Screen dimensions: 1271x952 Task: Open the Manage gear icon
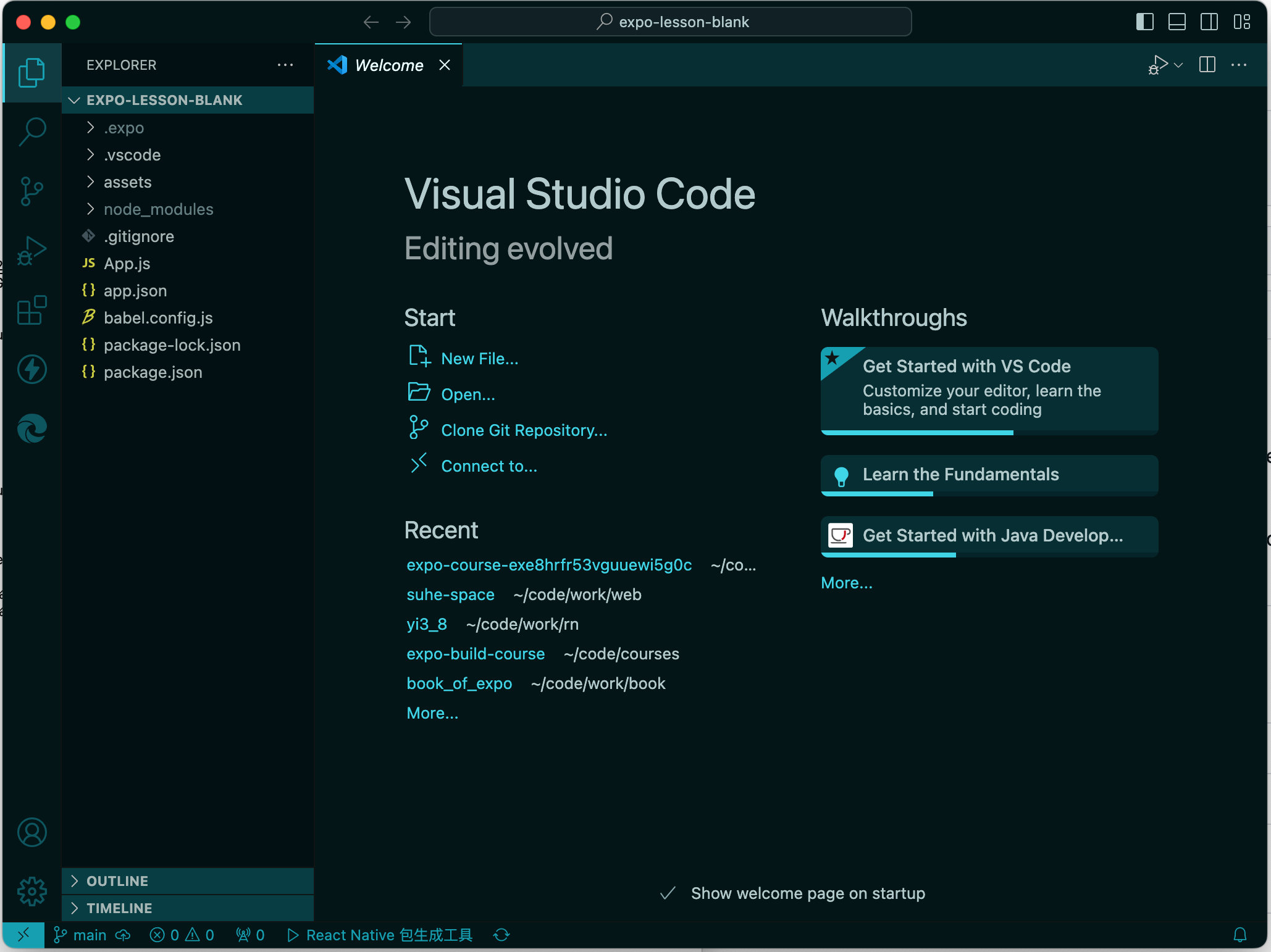click(32, 891)
